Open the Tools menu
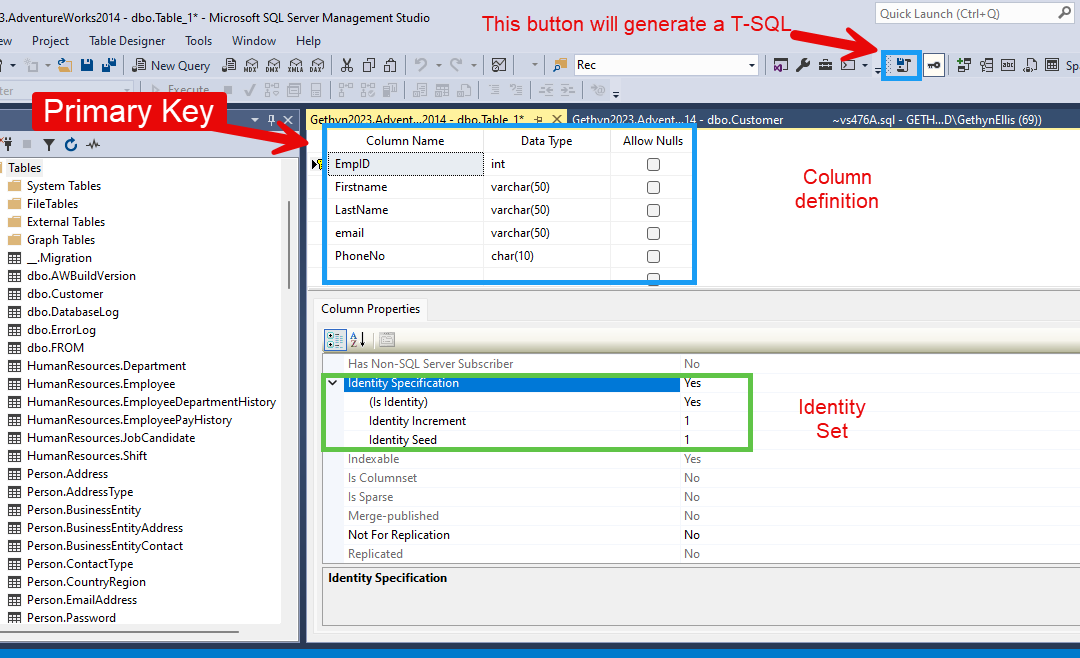This screenshot has width=1080, height=658. coord(198,41)
